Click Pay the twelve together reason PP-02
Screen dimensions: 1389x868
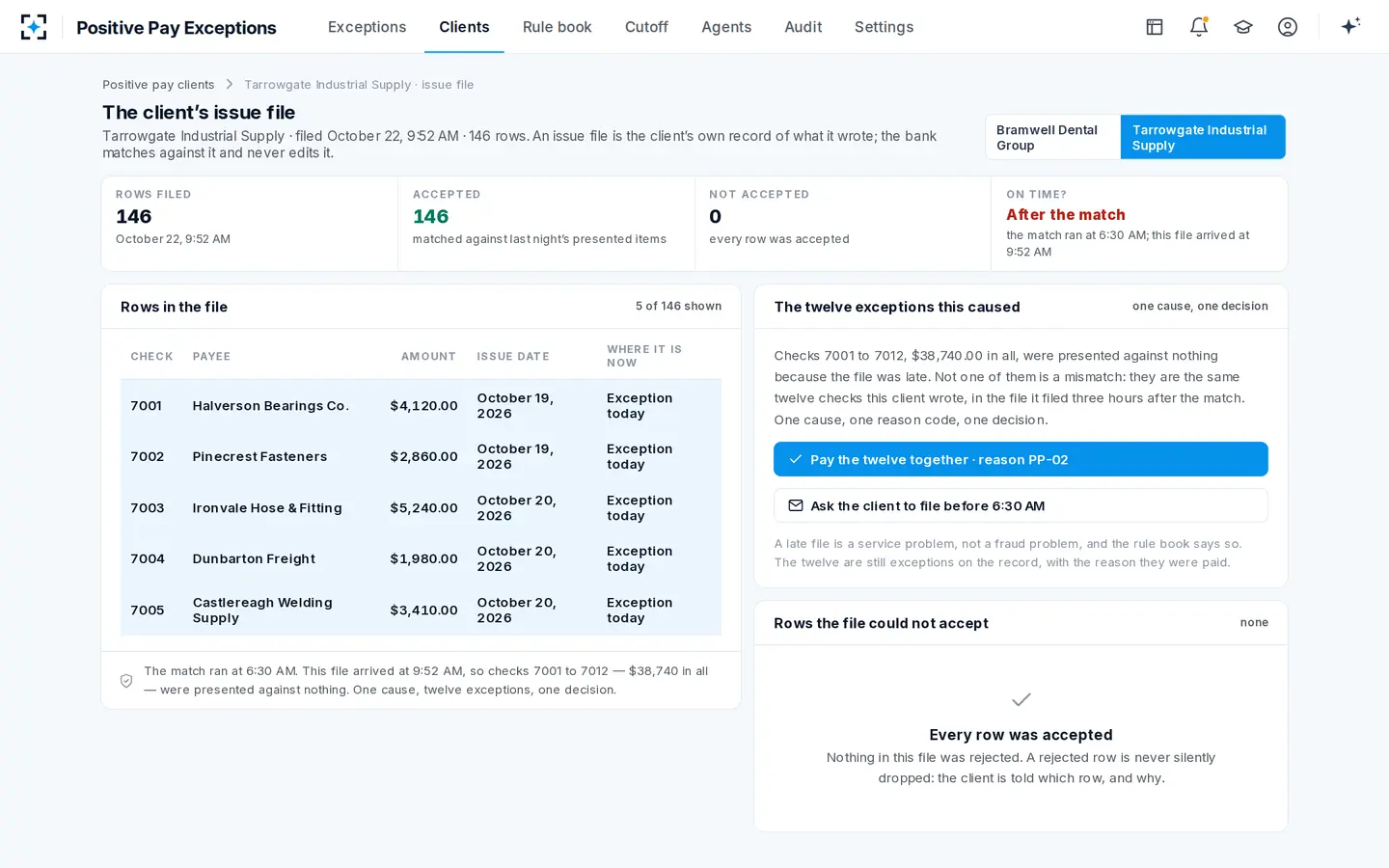click(x=1021, y=459)
